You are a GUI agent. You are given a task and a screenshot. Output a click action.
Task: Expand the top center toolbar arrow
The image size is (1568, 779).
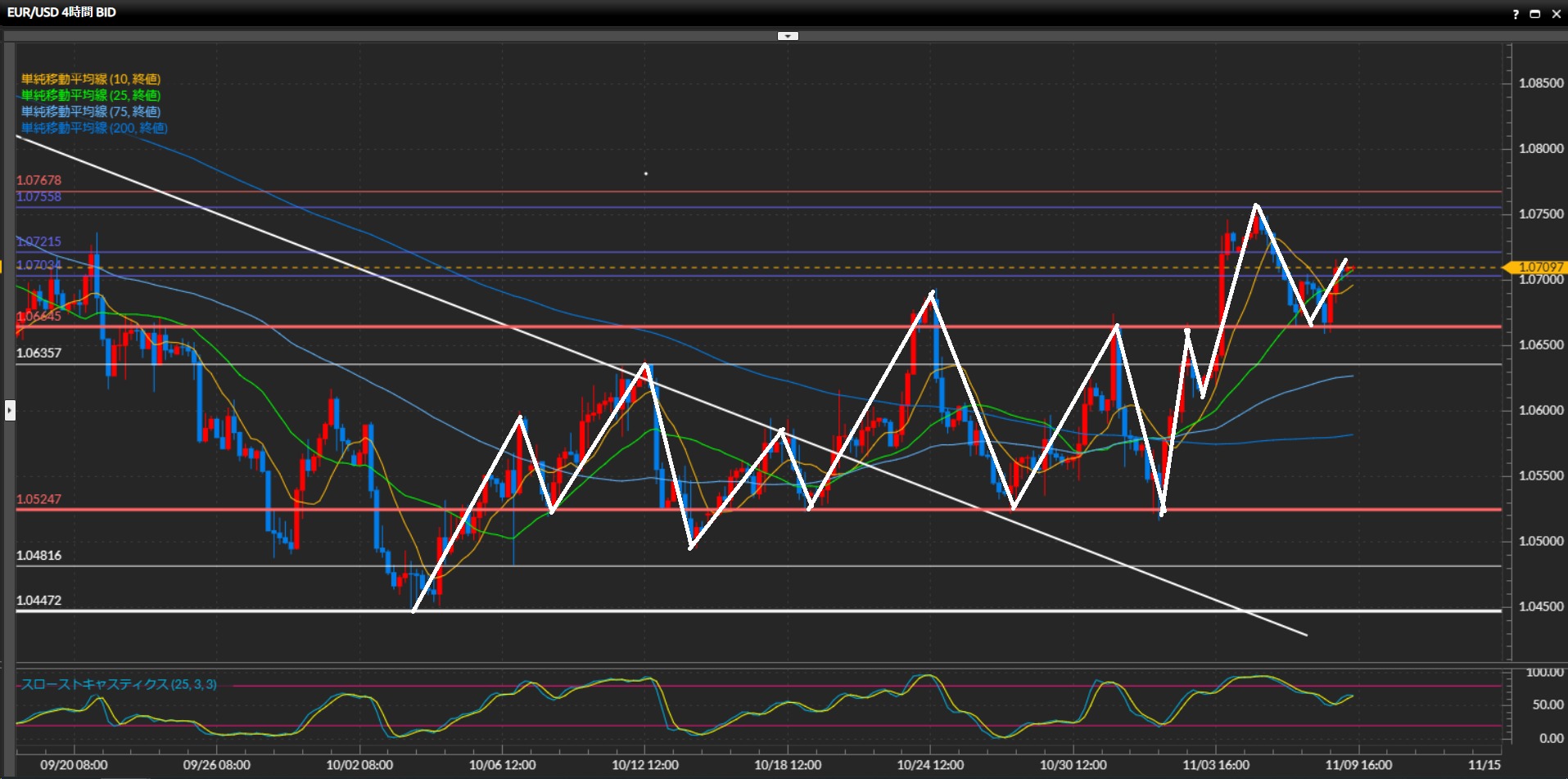(x=787, y=36)
